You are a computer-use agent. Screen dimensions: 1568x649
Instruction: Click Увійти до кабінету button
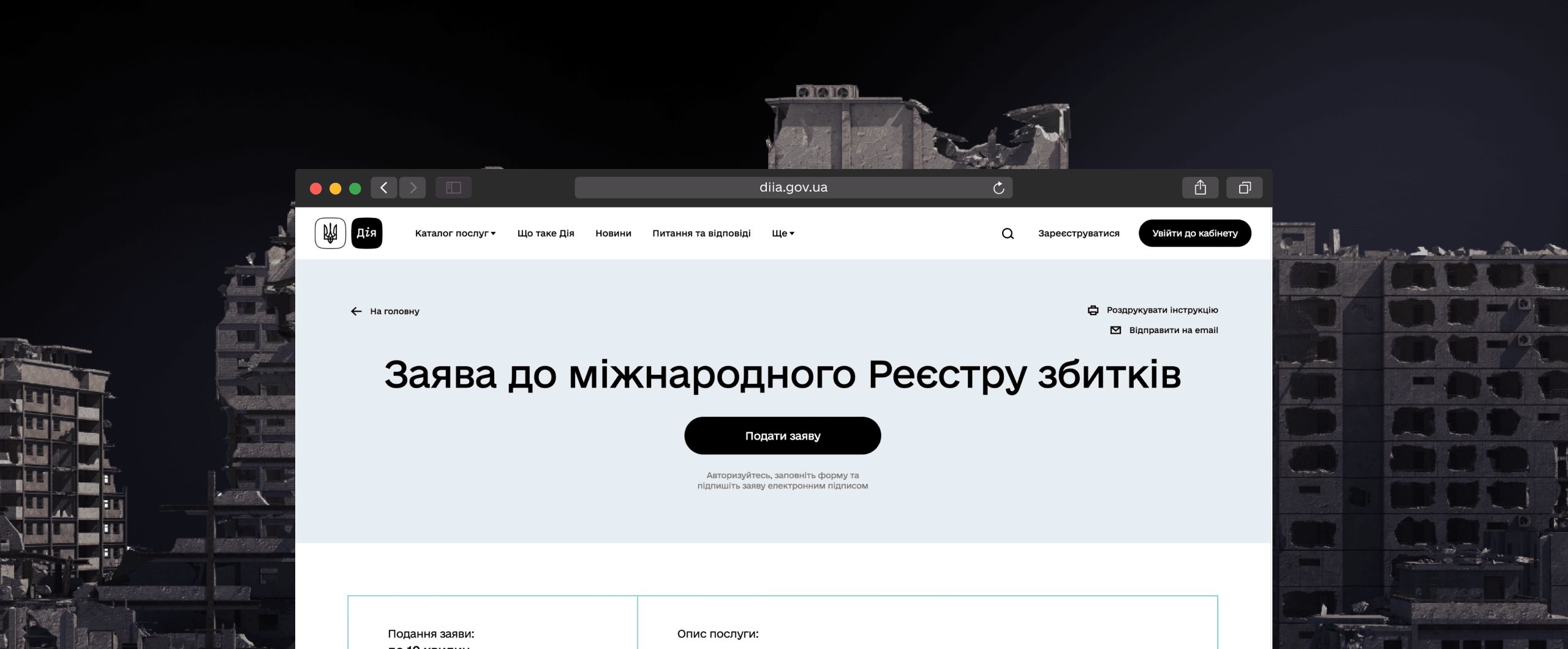tap(1194, 233)
